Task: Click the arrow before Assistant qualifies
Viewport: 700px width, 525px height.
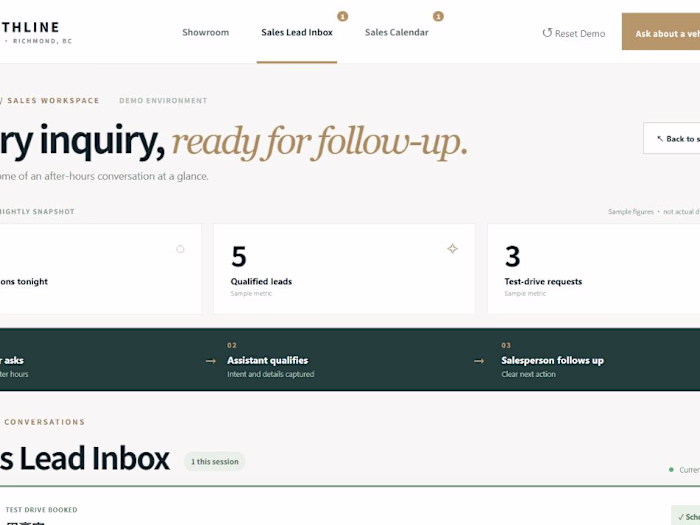Action: coord(211,361)
